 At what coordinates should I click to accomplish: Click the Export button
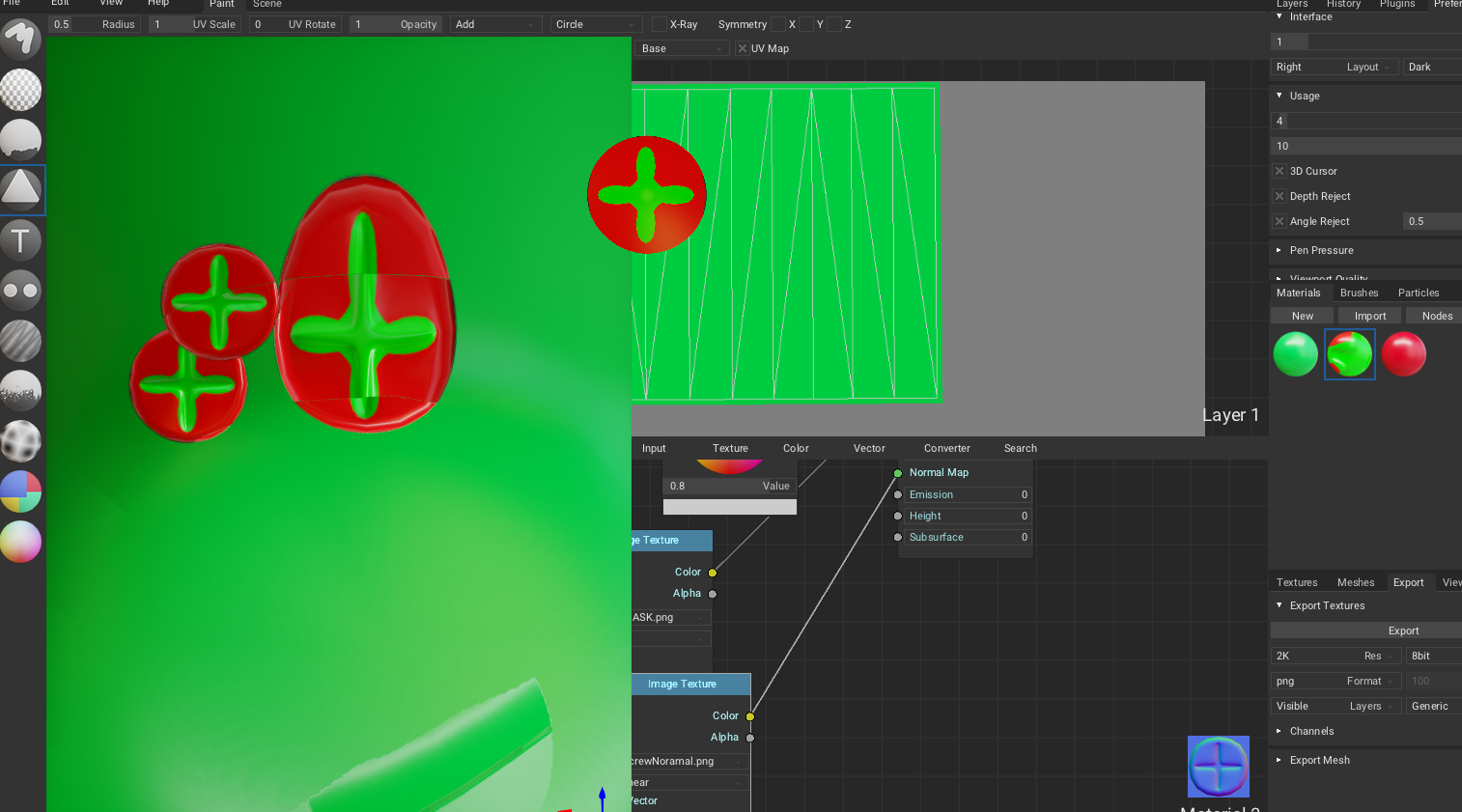pyautogui.click(x=1403, y=630)
